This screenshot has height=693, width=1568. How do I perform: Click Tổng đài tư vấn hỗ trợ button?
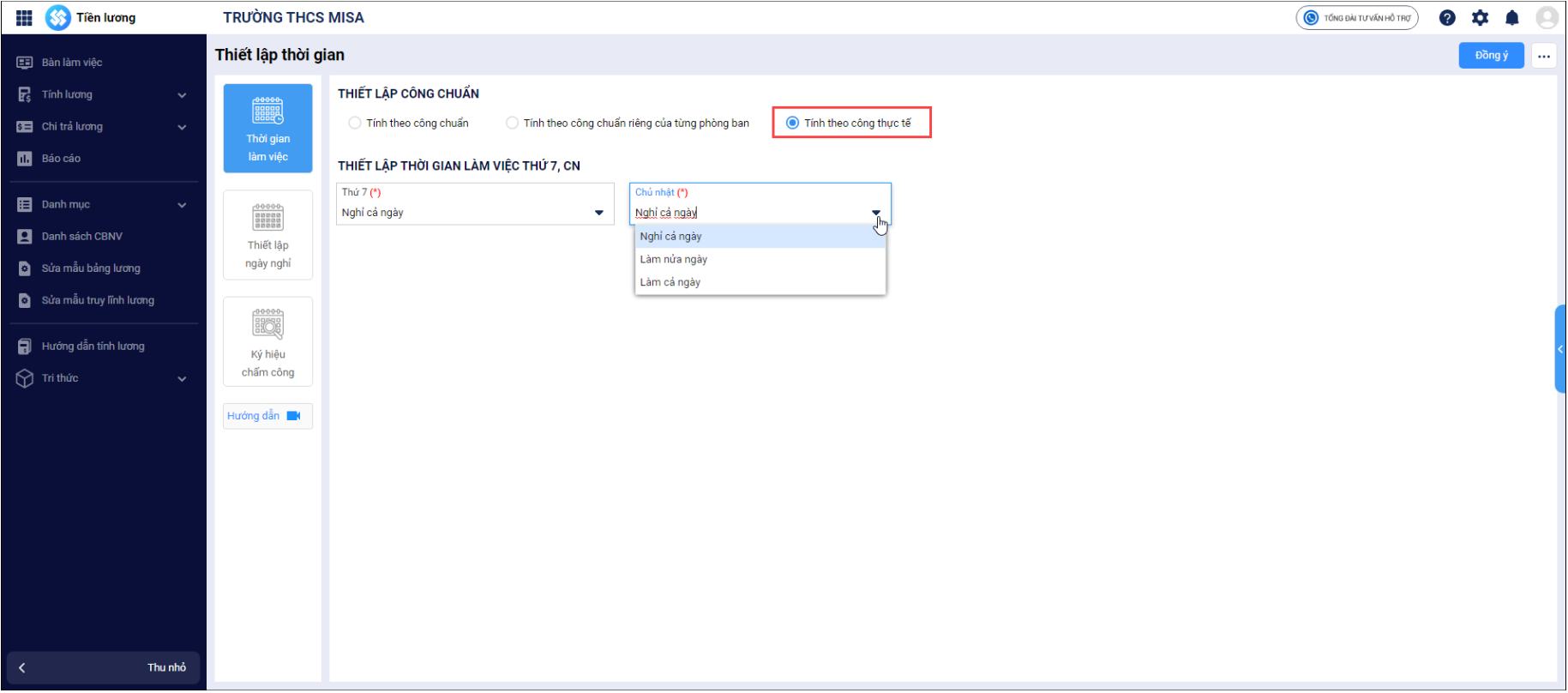[x=1357, y=18]
